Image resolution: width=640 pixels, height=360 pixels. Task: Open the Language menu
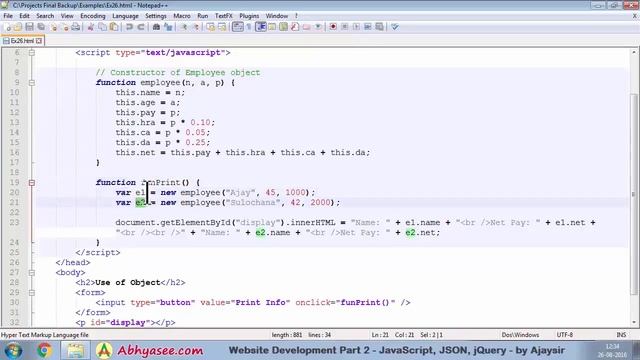tap(125, 16)
